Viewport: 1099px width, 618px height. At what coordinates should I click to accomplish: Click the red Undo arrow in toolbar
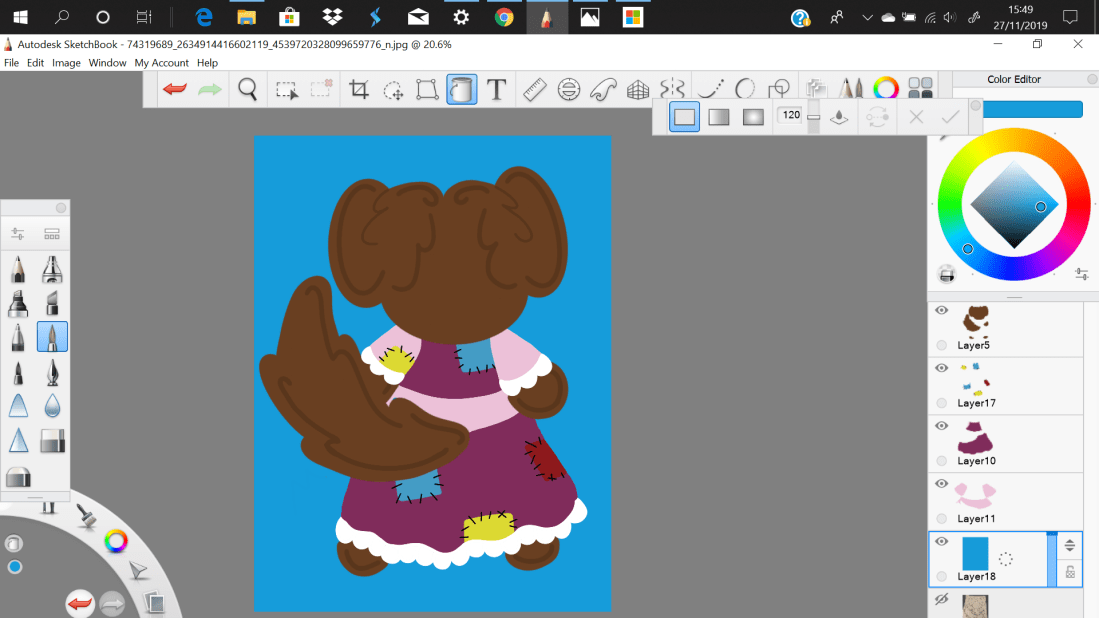click(x=175, y=90)
